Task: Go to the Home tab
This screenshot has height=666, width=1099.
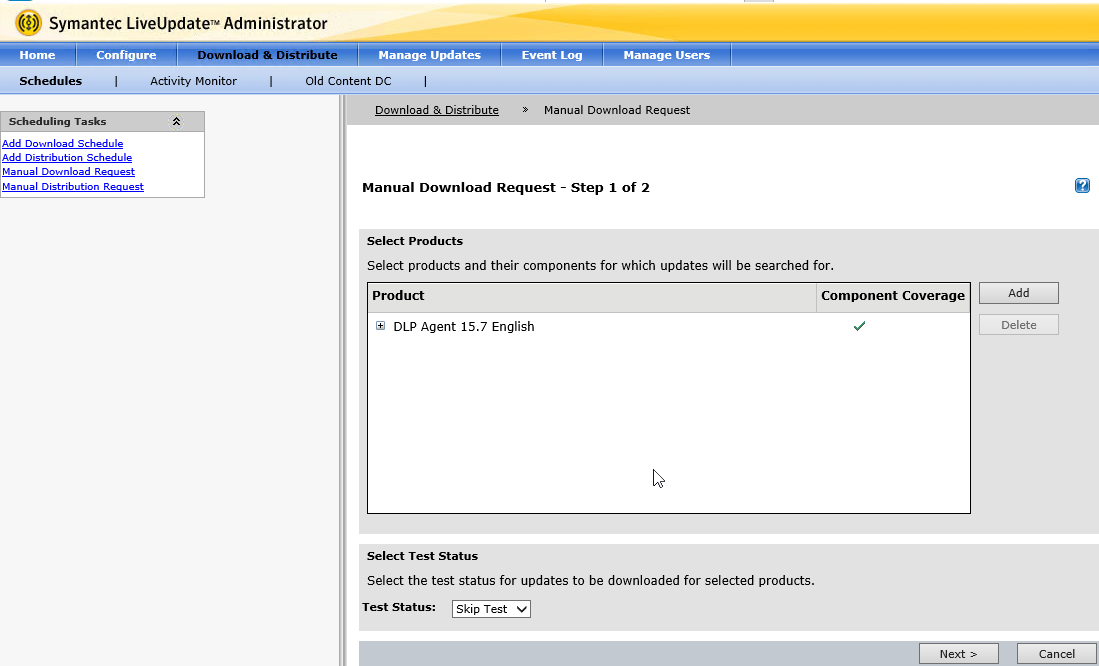Action: (37, 55)
